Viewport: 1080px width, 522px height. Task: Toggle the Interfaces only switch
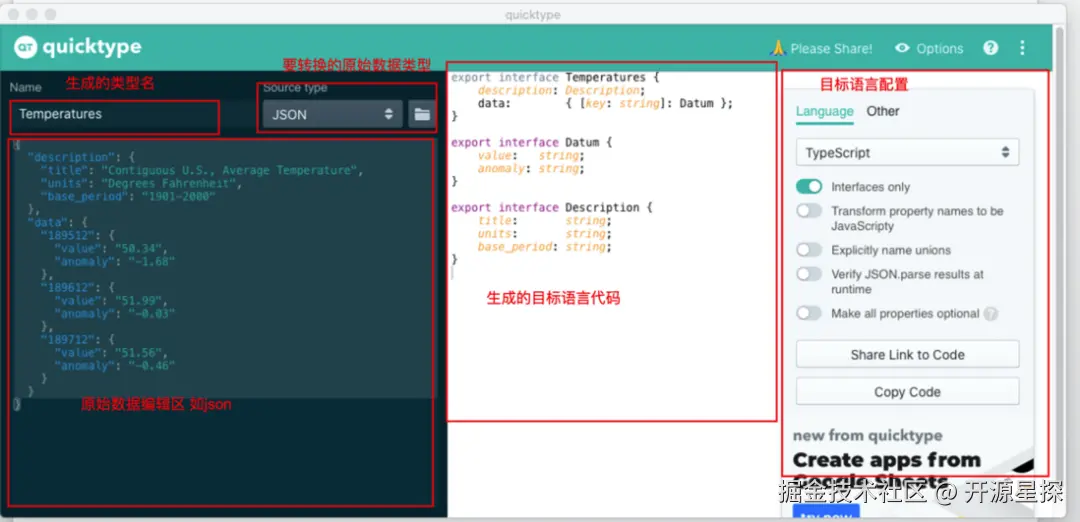809,187
